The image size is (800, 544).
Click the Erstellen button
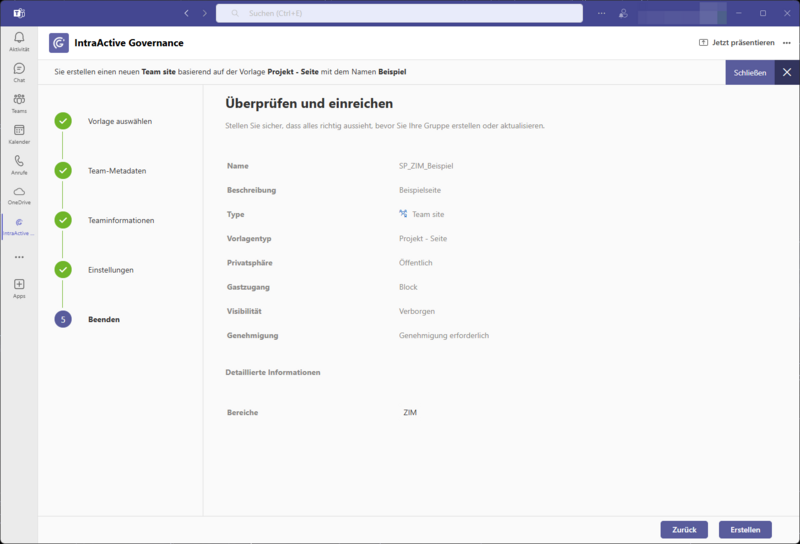click(745, 529)
